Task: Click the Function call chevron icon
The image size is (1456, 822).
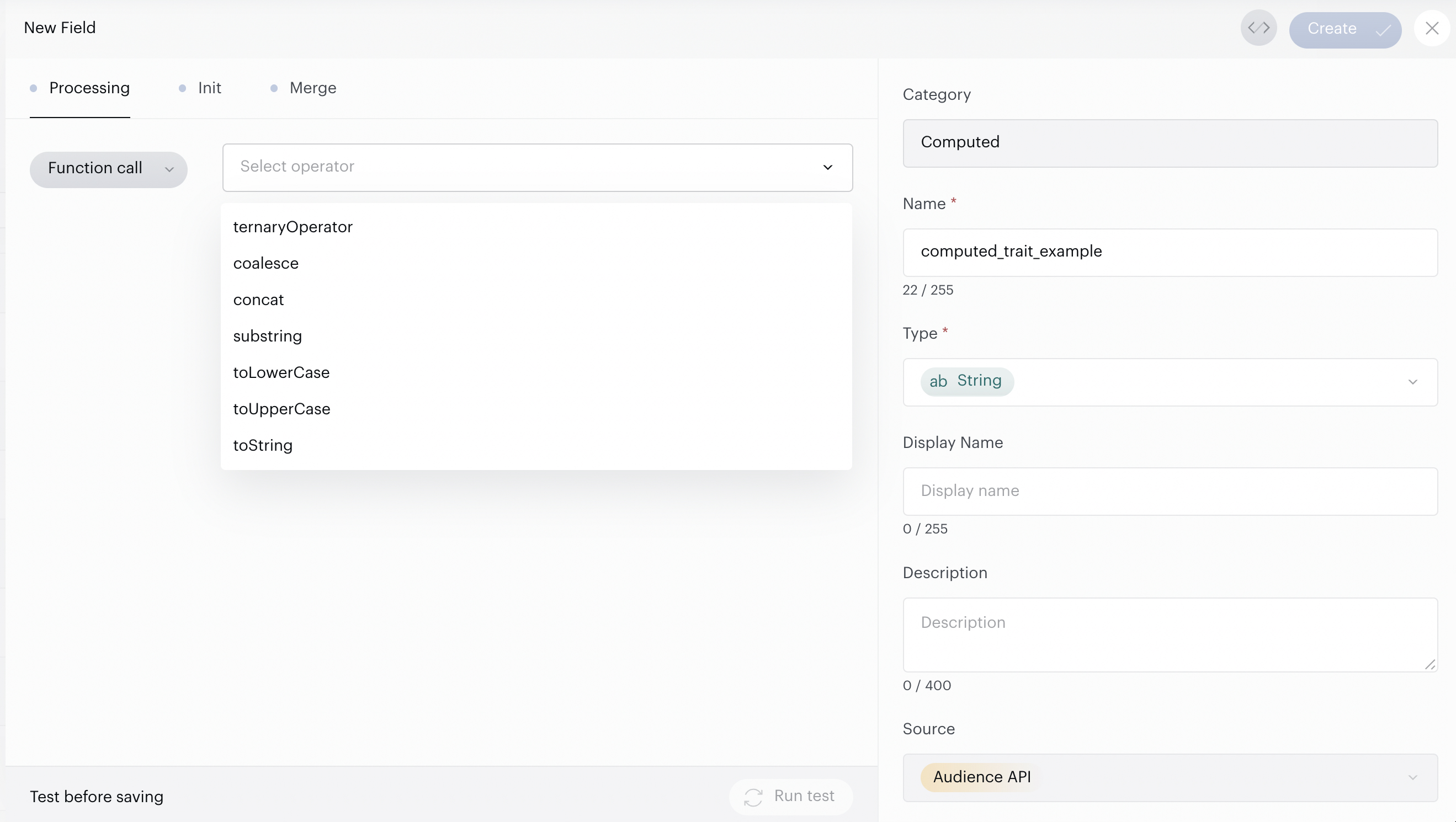Action: pos(169,169)
